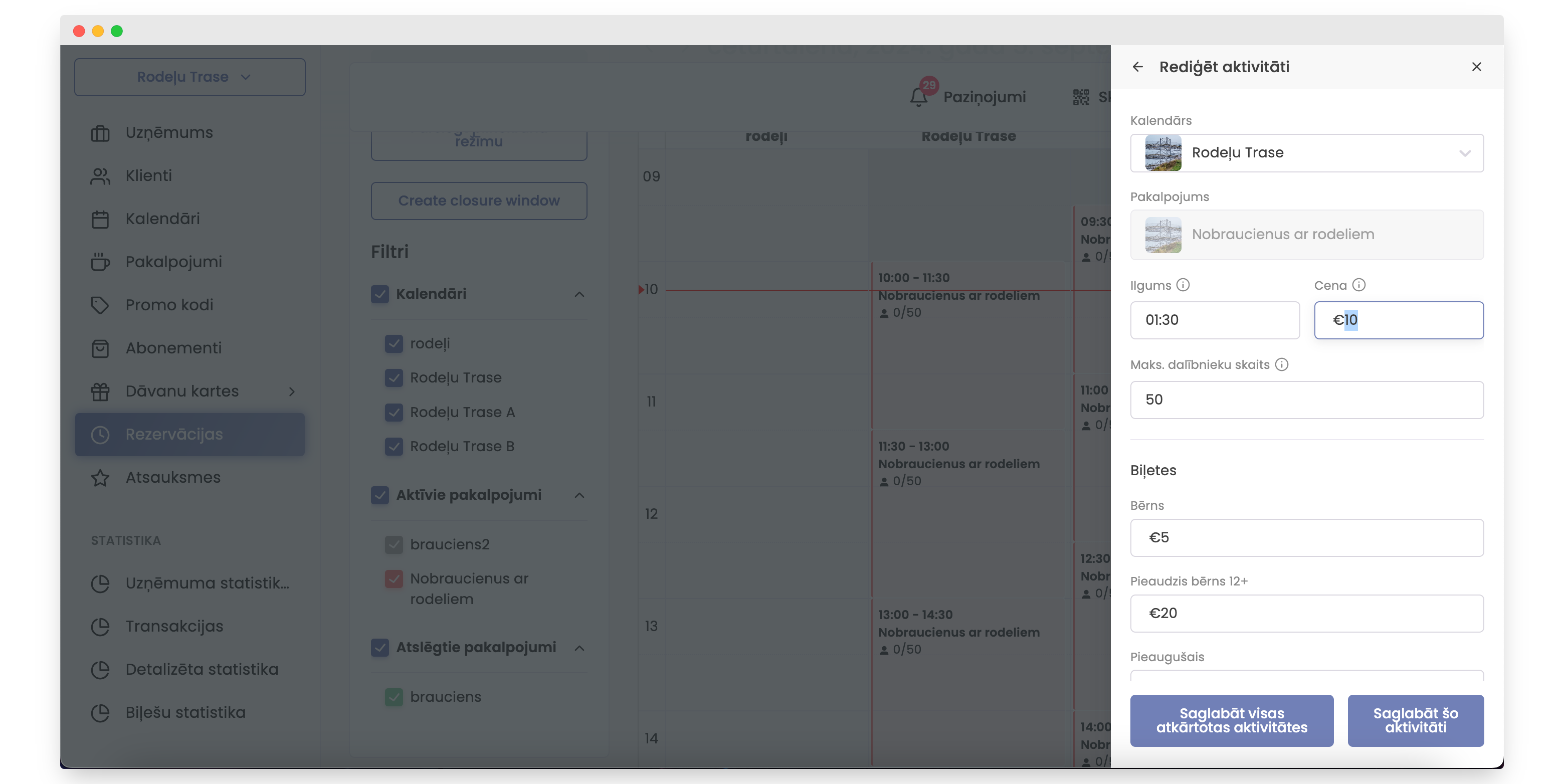The height and width of the screenshot is (784, 1564).
Task: Open notifications bell icon
Action: (918, 97)
